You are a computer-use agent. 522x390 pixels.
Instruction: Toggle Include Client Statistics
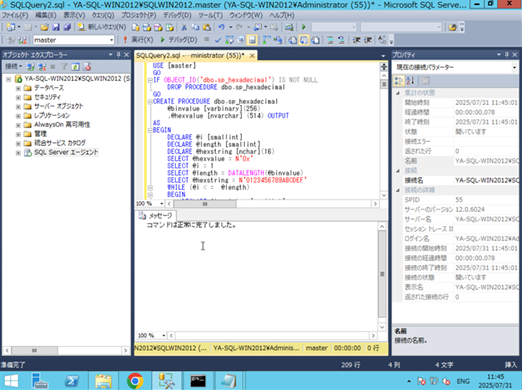pos(277,40)
